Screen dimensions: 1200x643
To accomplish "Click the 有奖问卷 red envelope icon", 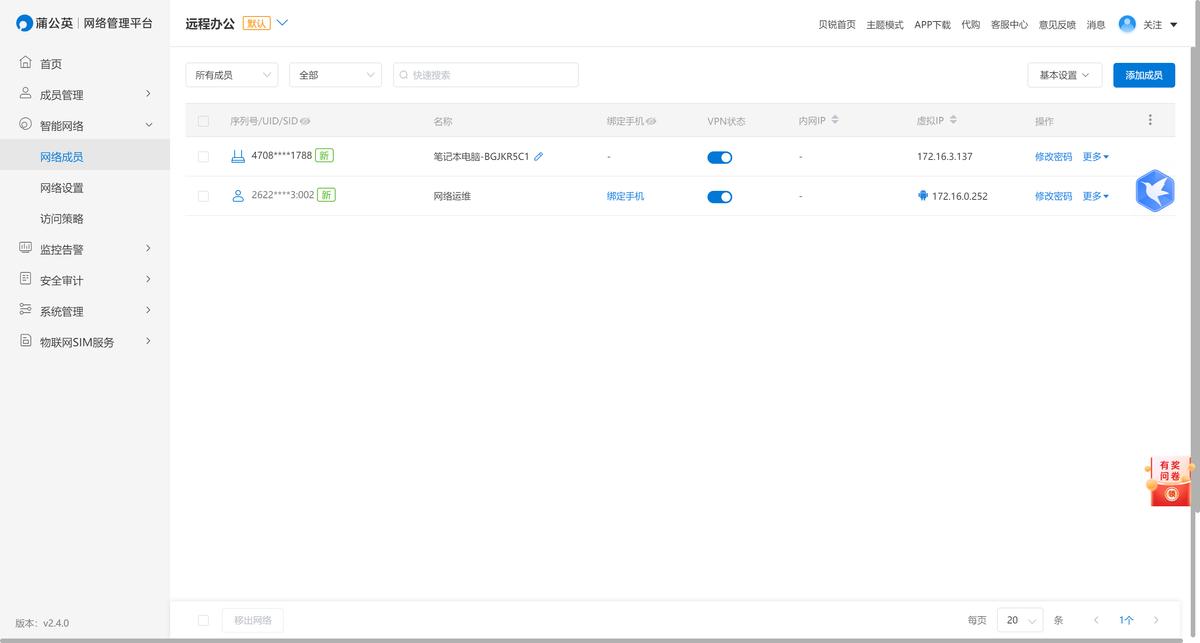I will 1170,482.
